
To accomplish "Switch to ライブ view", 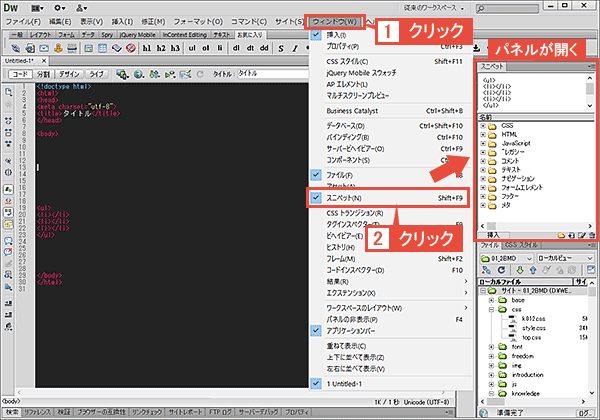I will pyautogui.click(x=96, y=74).
